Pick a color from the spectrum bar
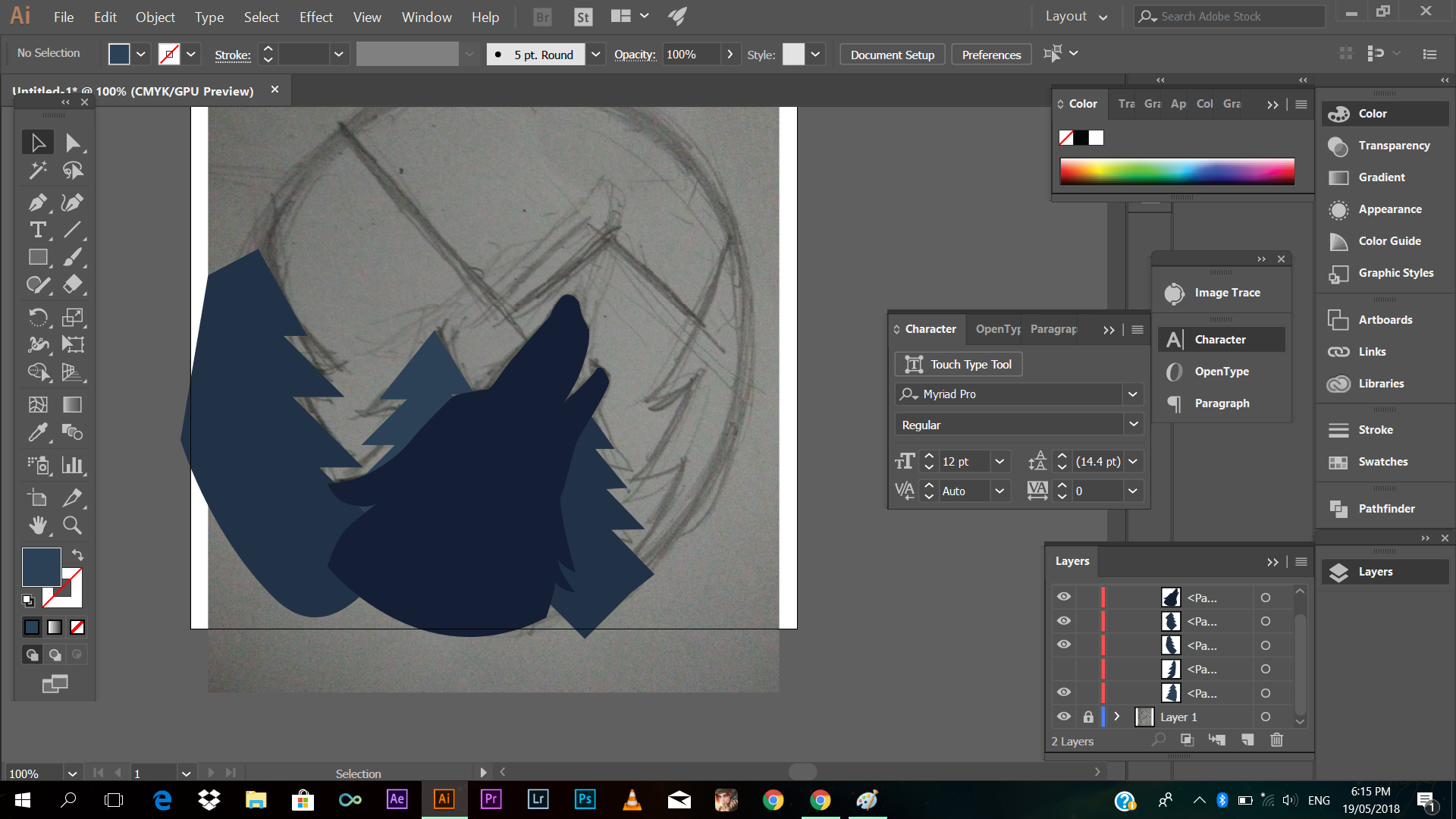The height and width of the screenshot is (819, 1456). pyautogui.click(x=1177, y=171)
